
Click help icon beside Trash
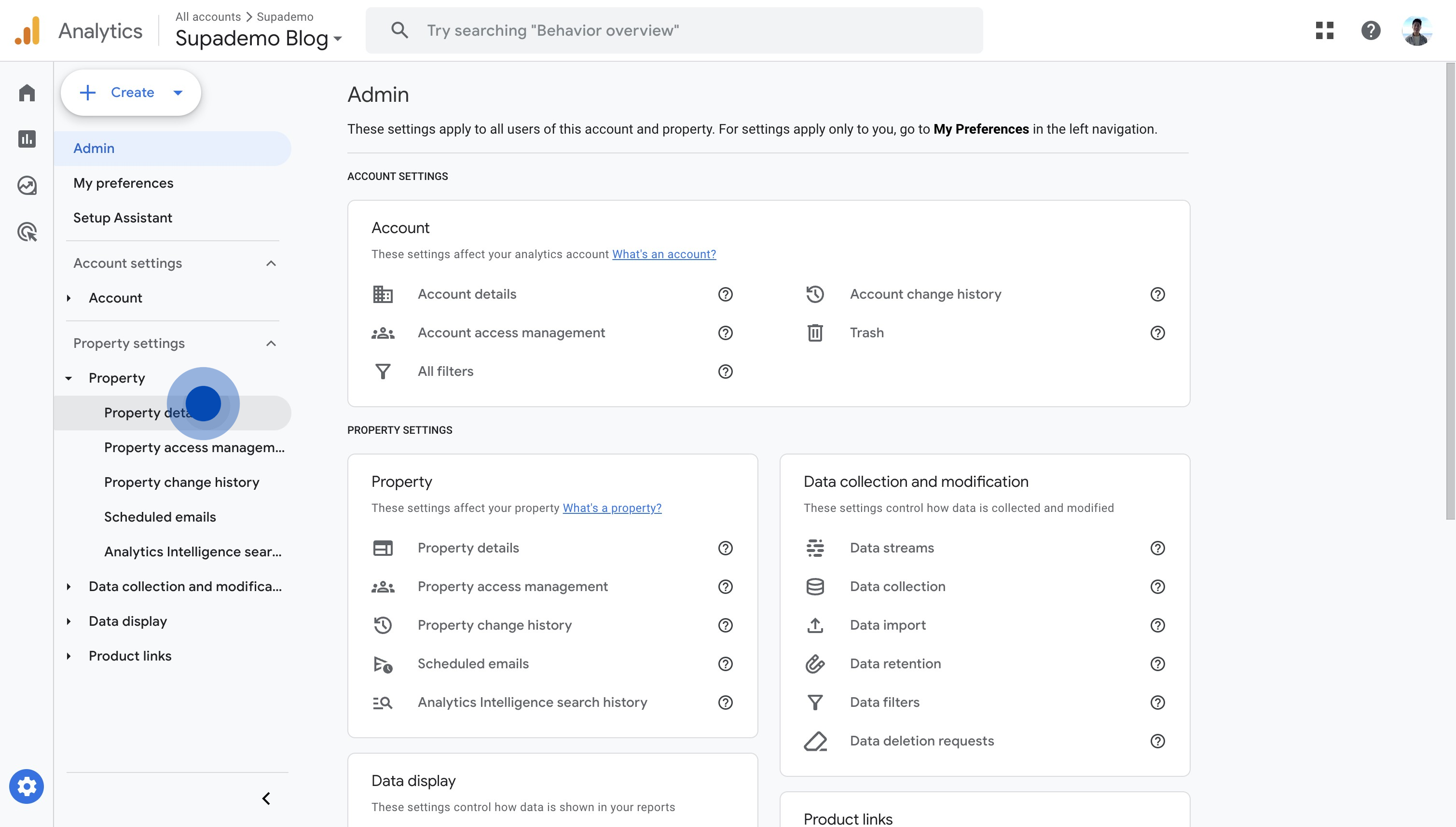tap(1157, 333)
